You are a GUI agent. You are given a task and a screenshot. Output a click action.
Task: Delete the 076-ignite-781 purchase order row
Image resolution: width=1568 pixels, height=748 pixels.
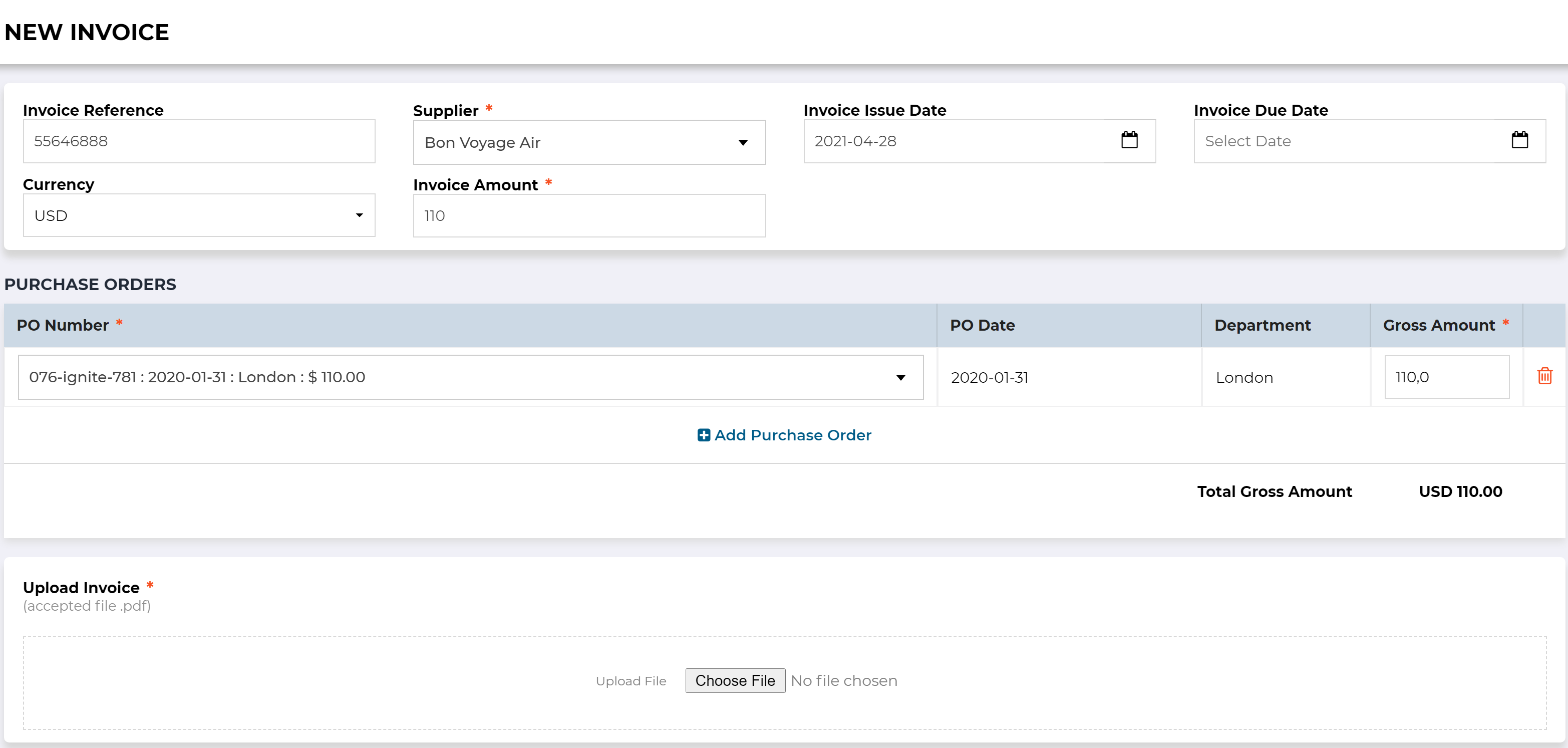point(1544,376)
